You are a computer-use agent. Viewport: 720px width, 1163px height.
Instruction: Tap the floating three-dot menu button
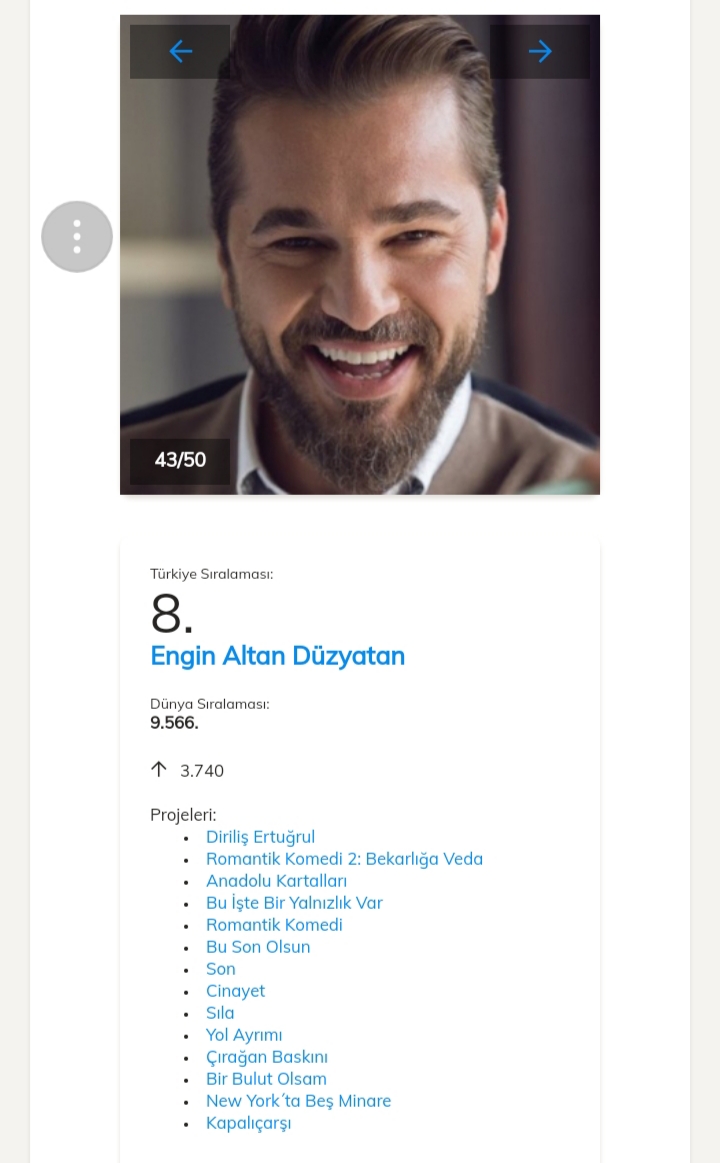[x=77, y=237]
